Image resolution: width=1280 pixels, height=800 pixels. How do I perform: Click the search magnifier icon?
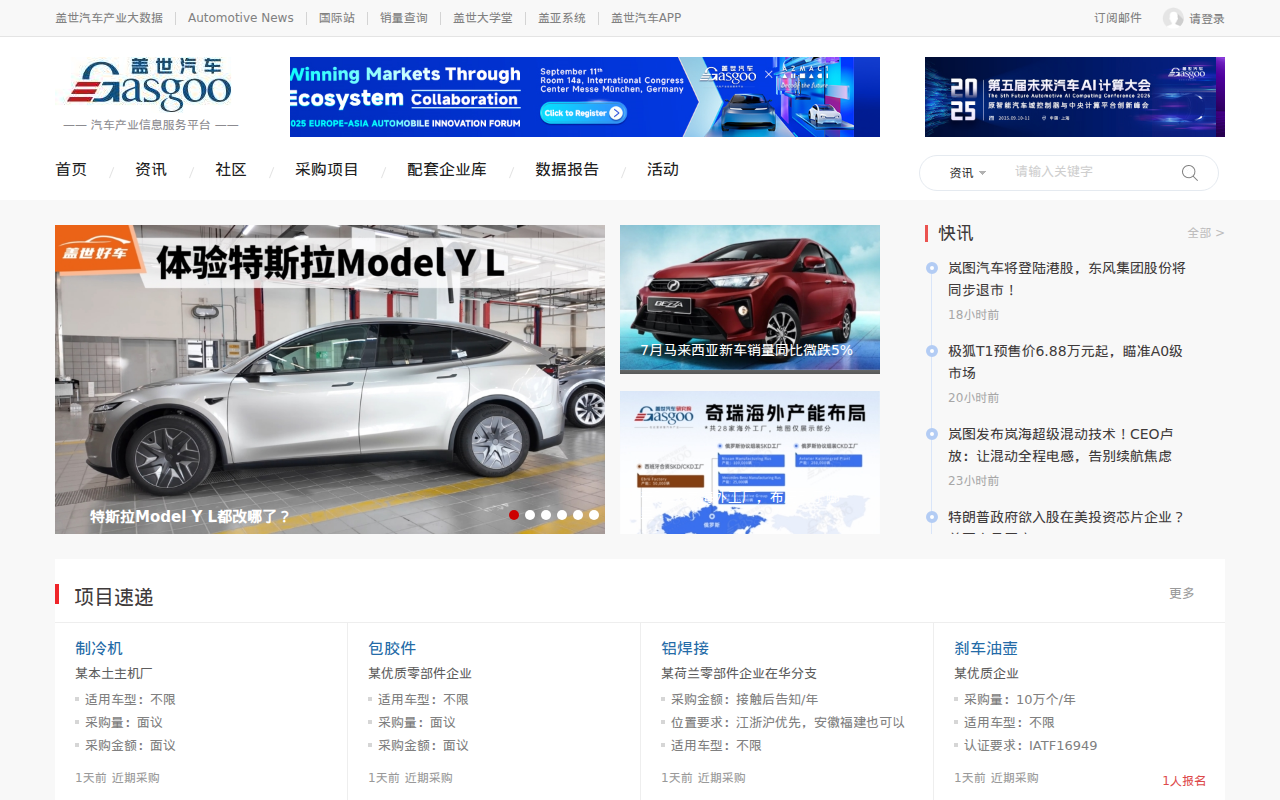click(1189, 172)
